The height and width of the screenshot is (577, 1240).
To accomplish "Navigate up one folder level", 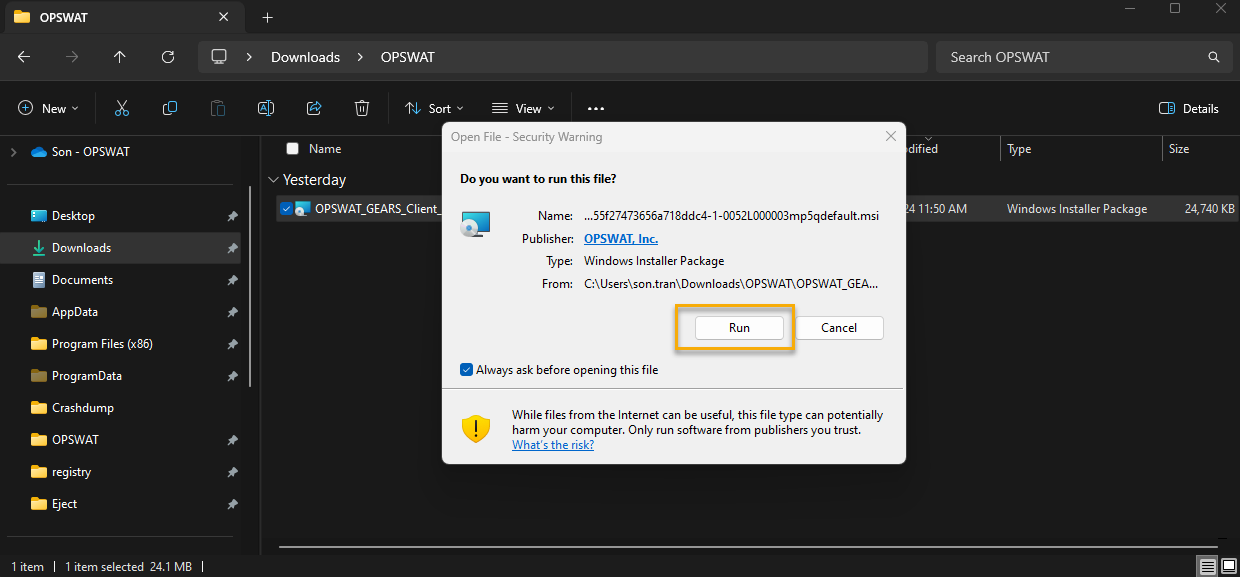I will pyautogui.click(x=120, y=57).
